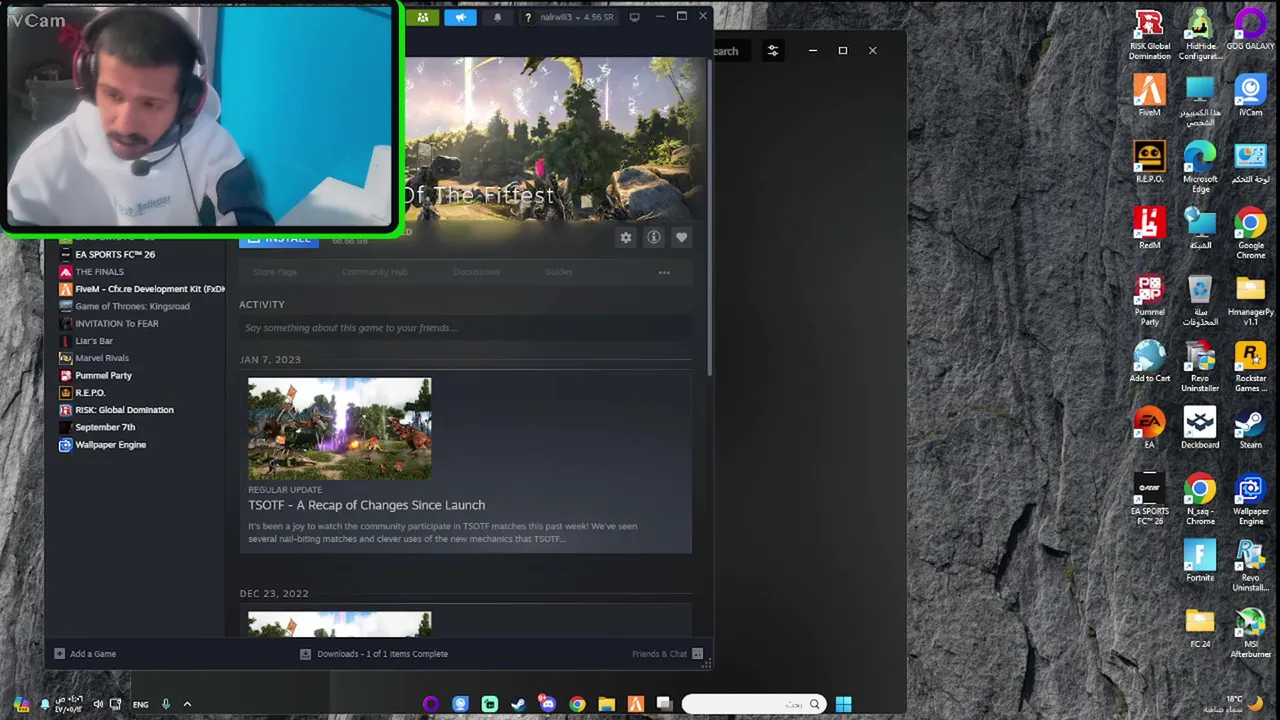Switch to Steam Big Picture mode icon
The height and width of the screenshot is (720, 1280).
click(x=634, y=17)
